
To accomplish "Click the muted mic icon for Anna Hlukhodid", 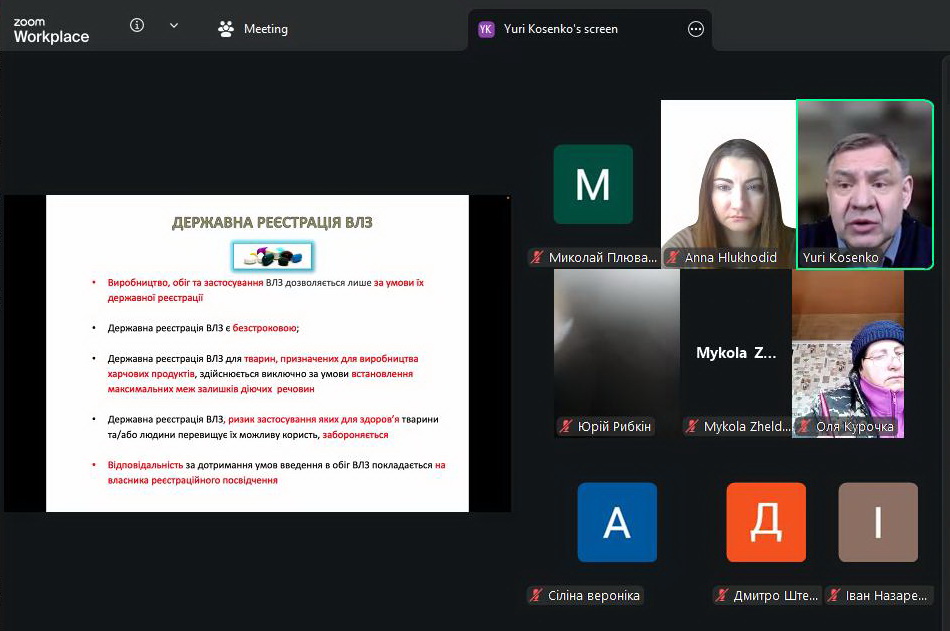I will [x=673, y=258].
